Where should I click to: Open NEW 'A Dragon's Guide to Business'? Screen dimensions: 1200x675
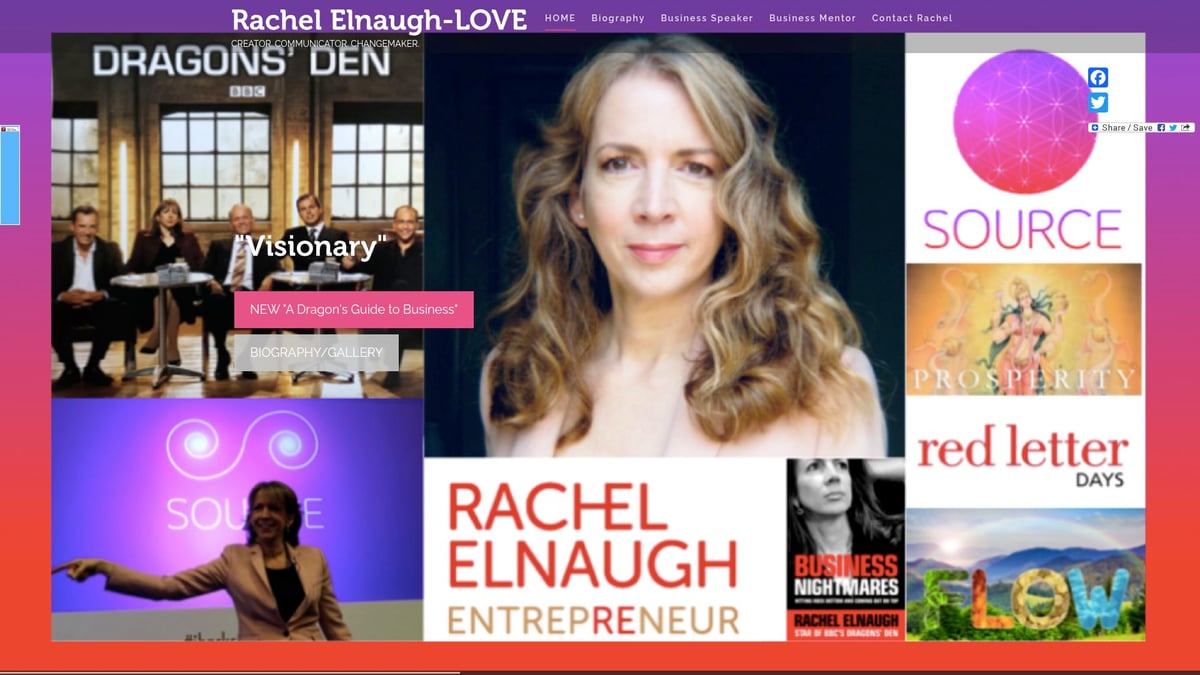click(x=352, y=310)
